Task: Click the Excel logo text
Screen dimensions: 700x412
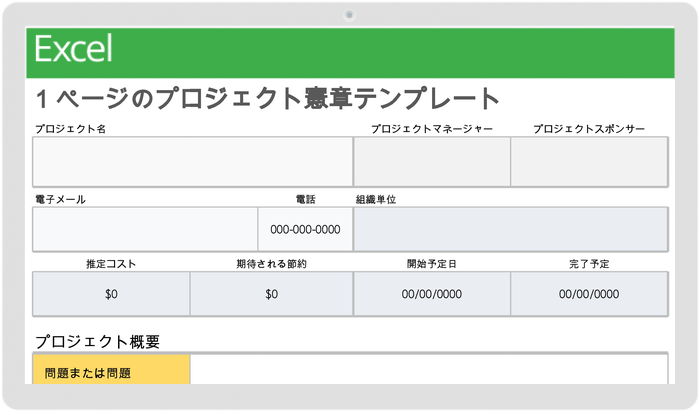Action: tap(74, 49)
